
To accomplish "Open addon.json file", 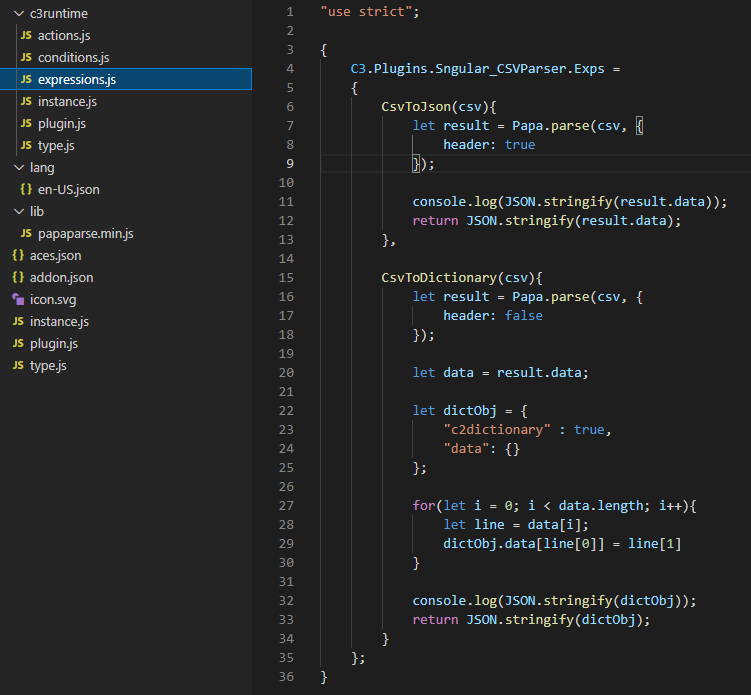I will pyautogui.click(x=62, y=278).
